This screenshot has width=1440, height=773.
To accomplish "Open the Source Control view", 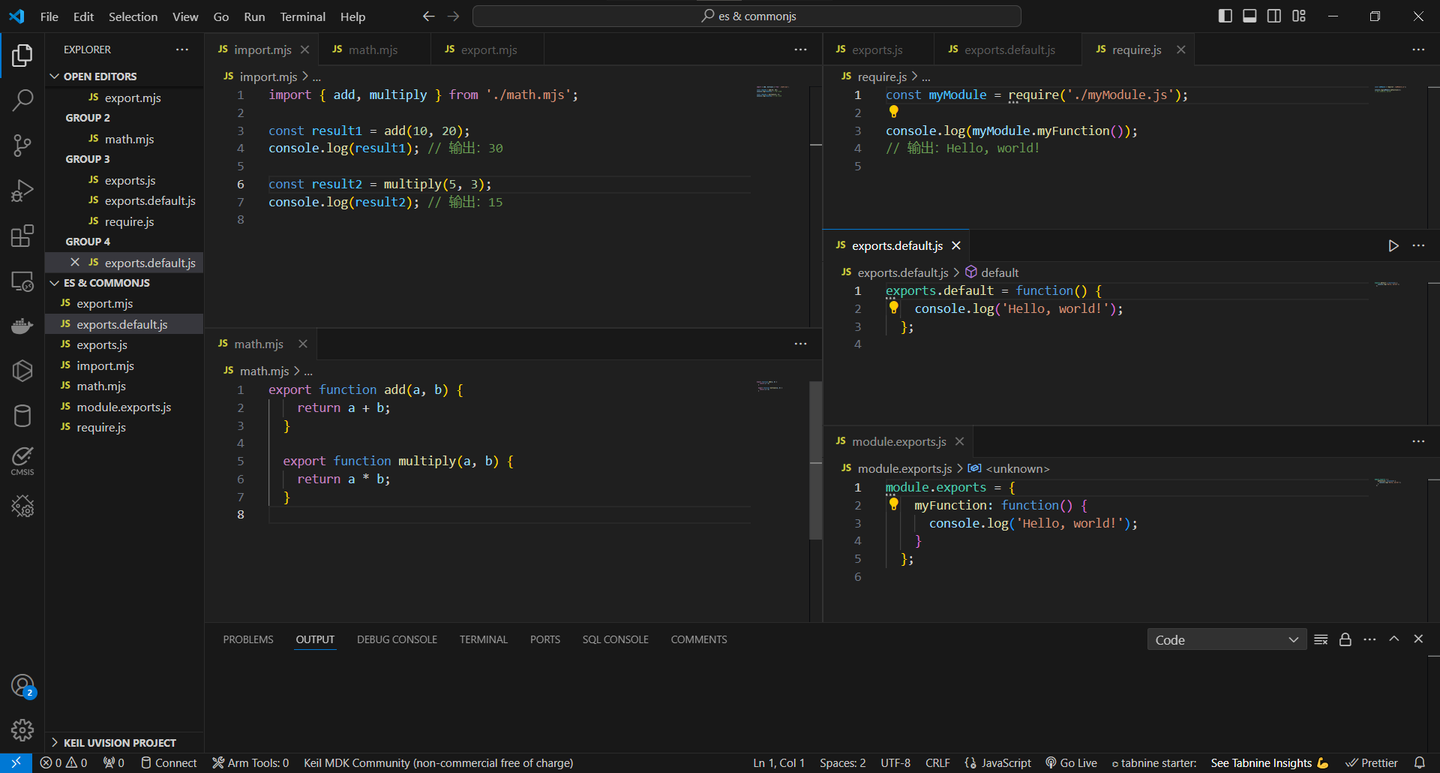I will coord(22,146).
